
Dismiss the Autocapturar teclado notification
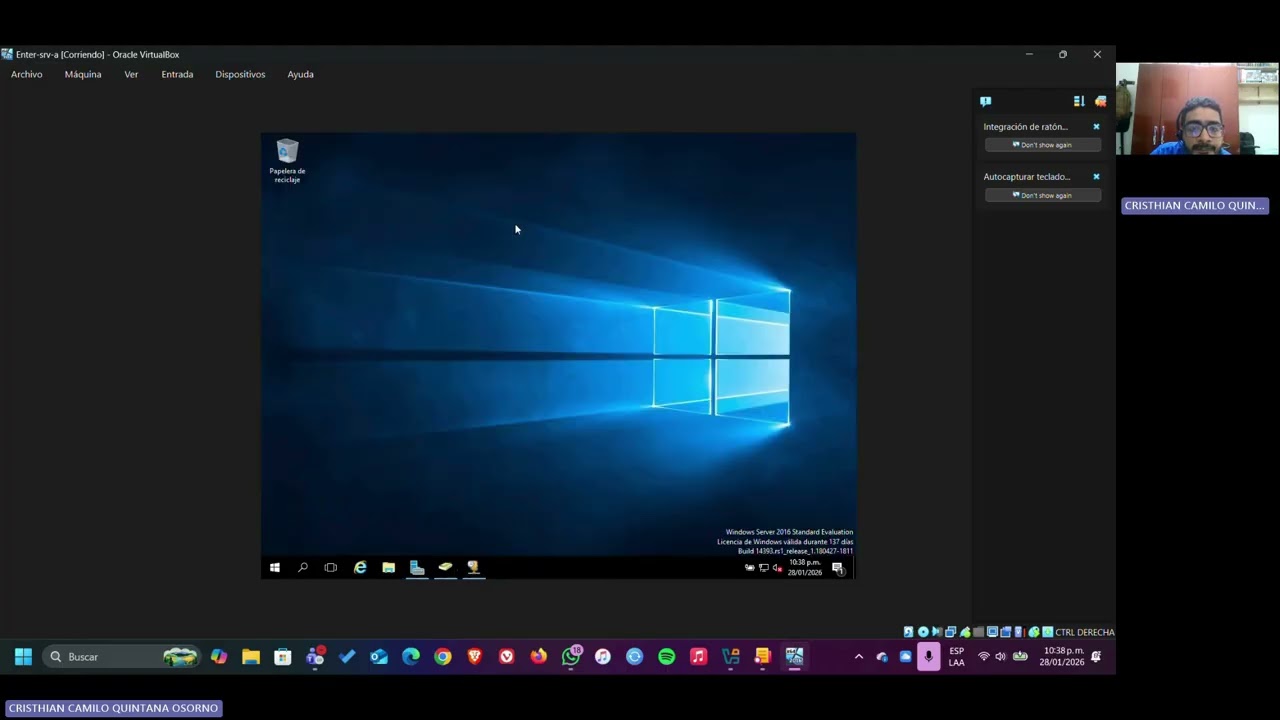click(1096, 177)
